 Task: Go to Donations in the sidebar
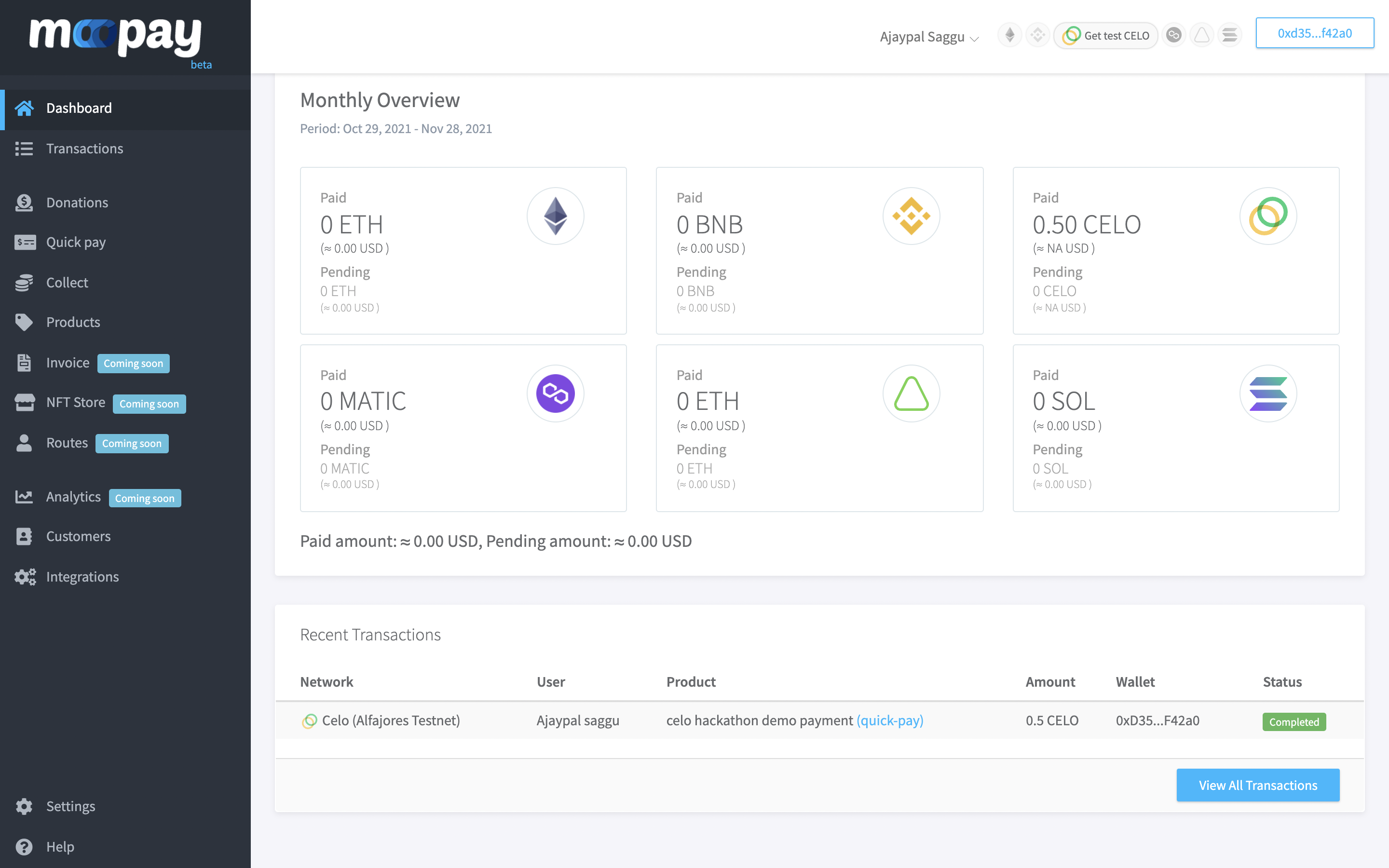click(77, 203)
